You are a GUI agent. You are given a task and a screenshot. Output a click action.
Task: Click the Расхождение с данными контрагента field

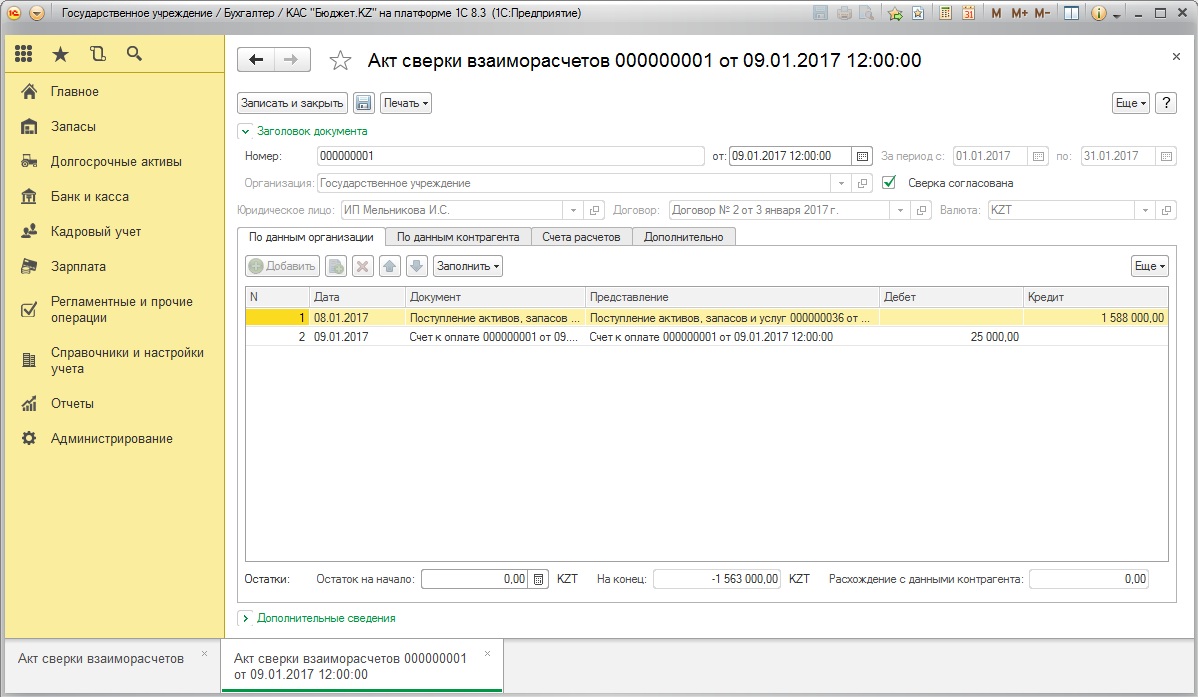(x=1089, y=579)
